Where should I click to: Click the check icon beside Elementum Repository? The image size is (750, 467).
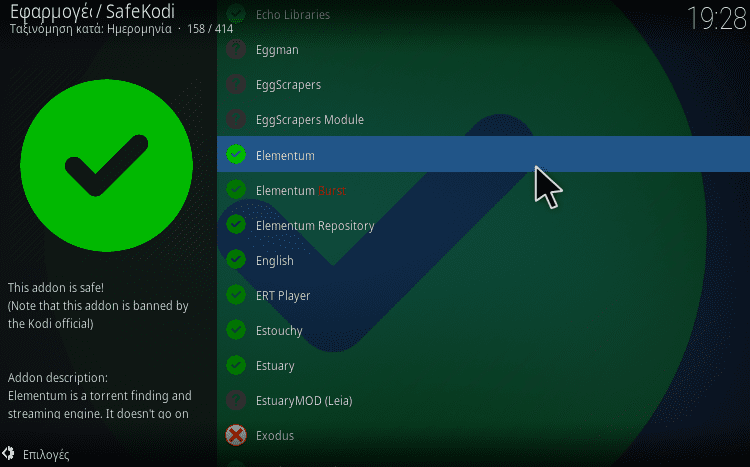236,224
